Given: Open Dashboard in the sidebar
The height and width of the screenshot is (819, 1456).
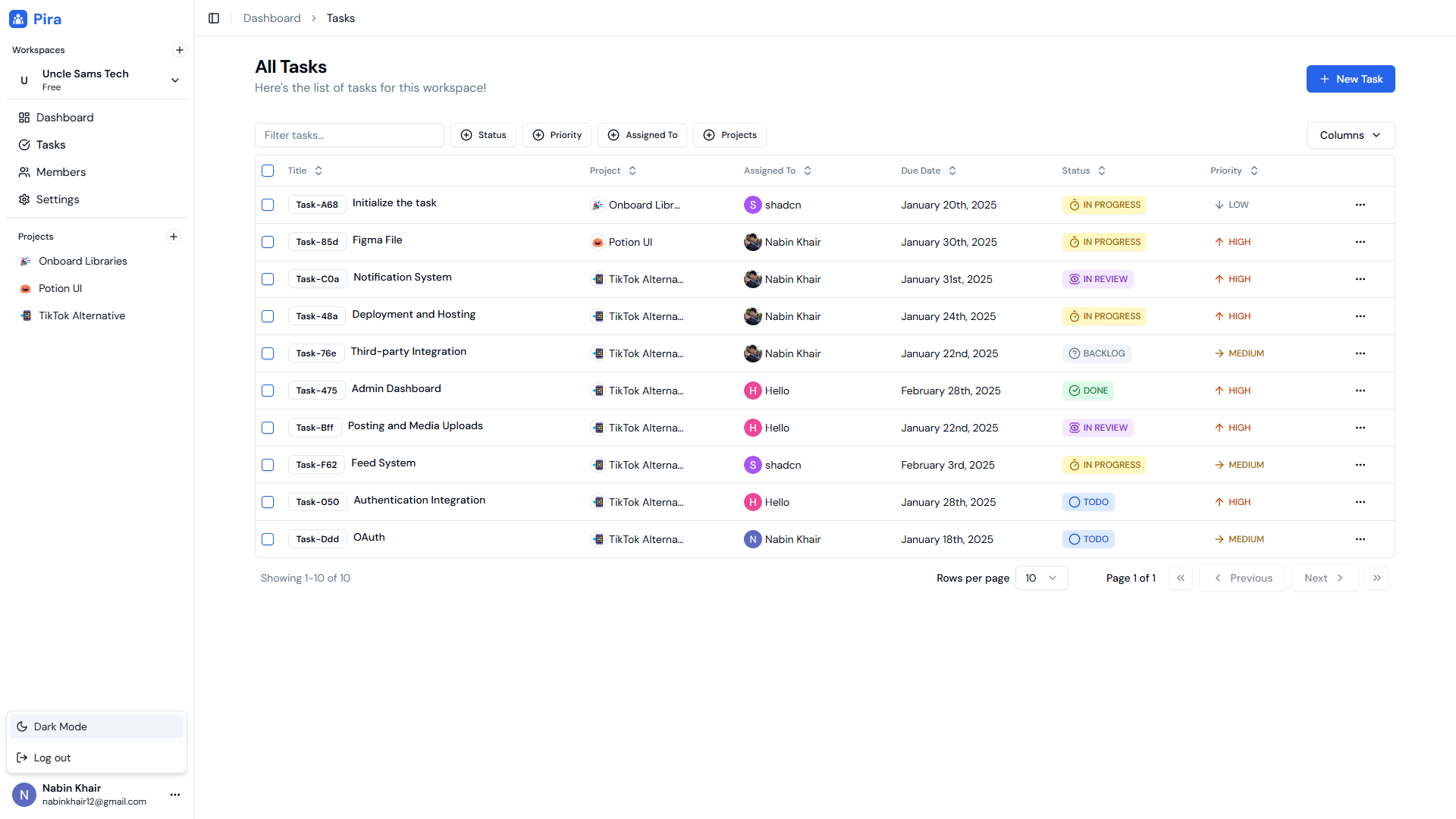Looking at the screenshot, I should [97, 118].
